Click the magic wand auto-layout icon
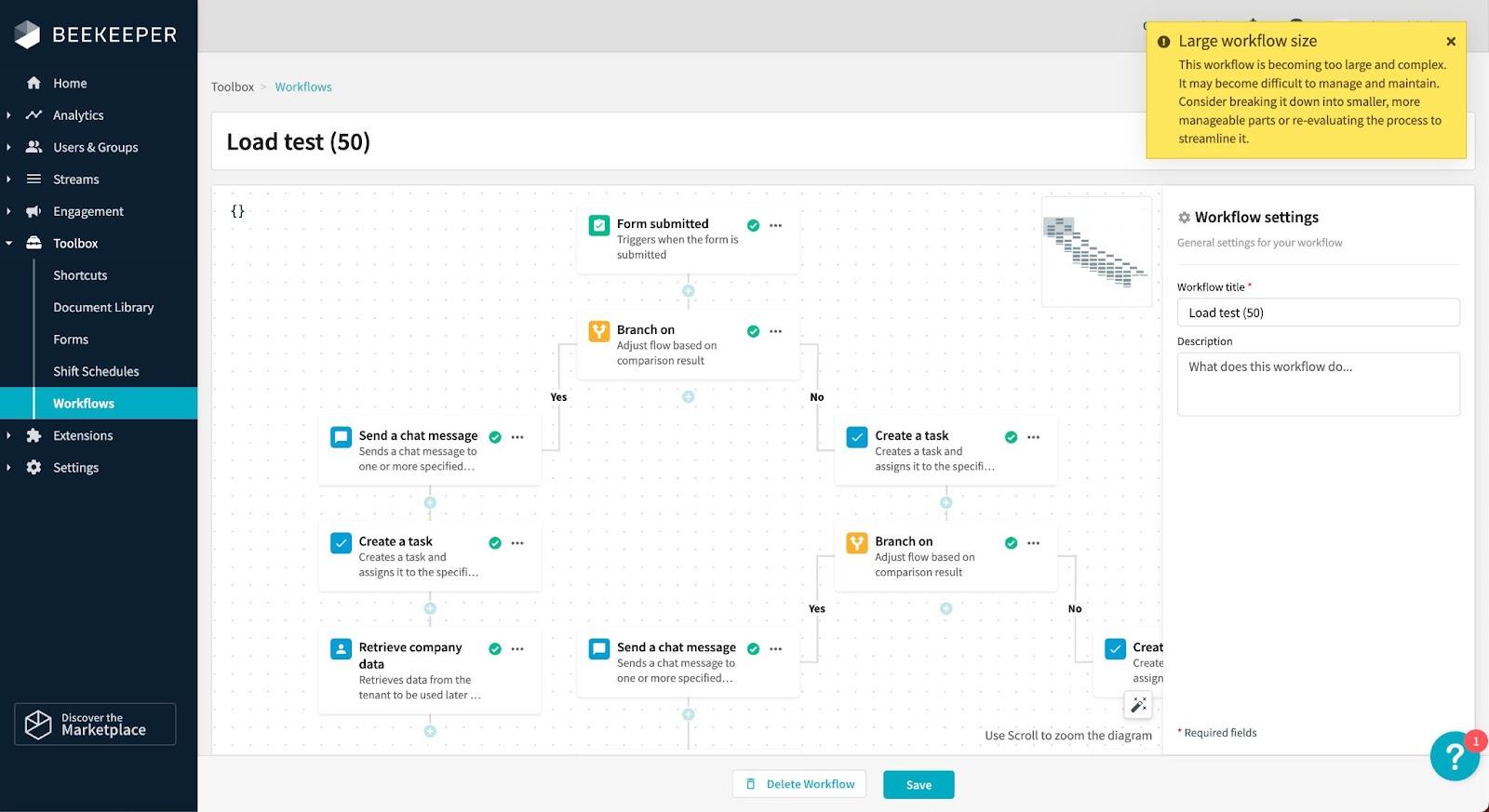Image resolution: width=1489 pixels, height=812 pixels. 1138,705
